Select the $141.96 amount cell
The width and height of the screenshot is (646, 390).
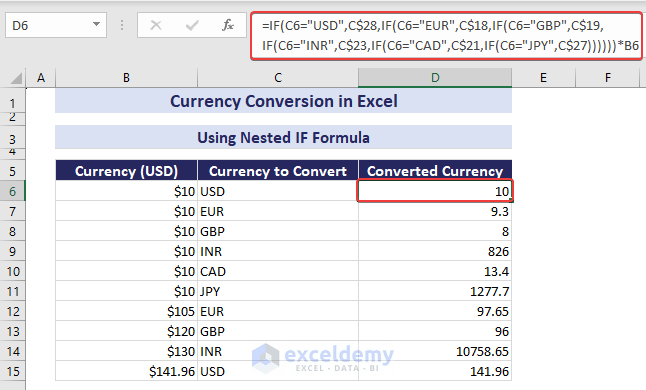[x=126, y=371]
